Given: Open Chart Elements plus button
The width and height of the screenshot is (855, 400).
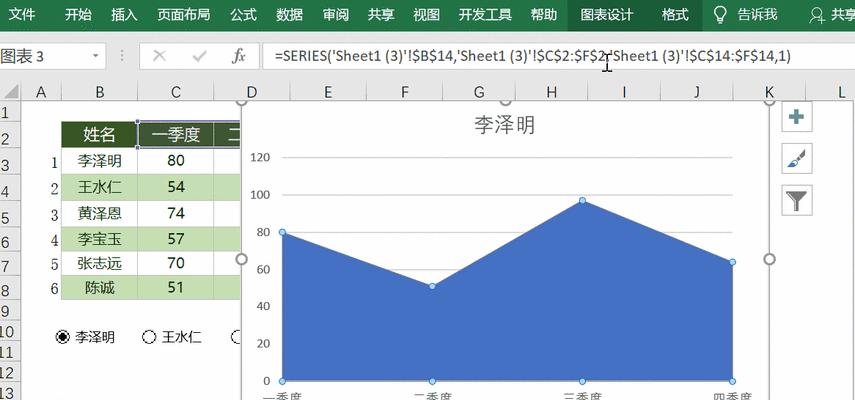Looking at the screenshot, I should (797, 117).
